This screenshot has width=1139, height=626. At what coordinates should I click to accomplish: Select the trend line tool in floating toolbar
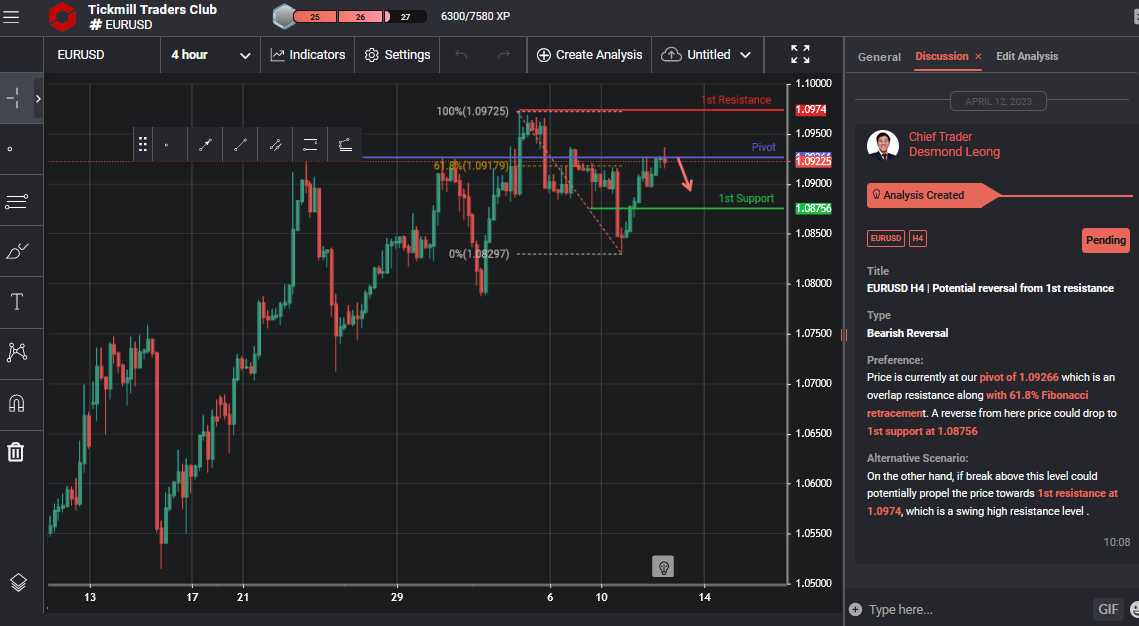coord(240,145)
